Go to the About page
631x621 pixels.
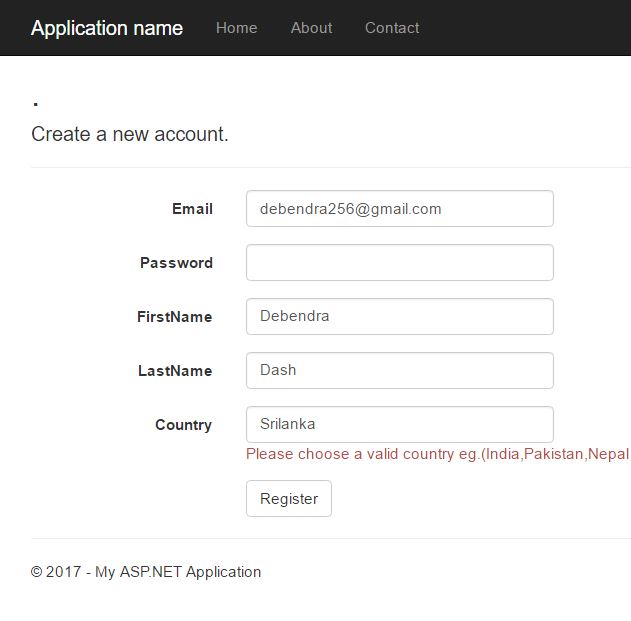pos(311,28)
